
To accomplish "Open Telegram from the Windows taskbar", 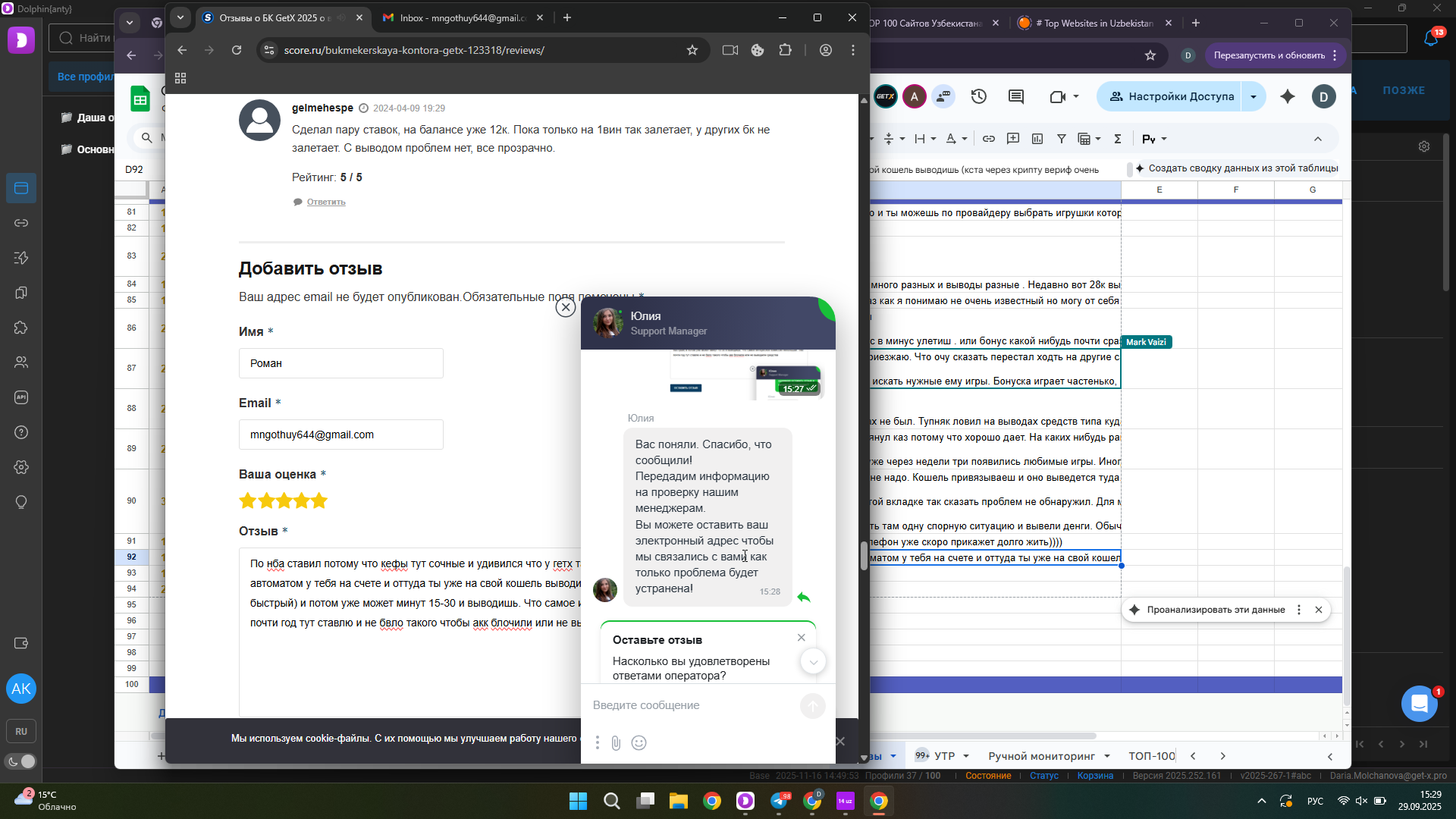I will (780, 801).
